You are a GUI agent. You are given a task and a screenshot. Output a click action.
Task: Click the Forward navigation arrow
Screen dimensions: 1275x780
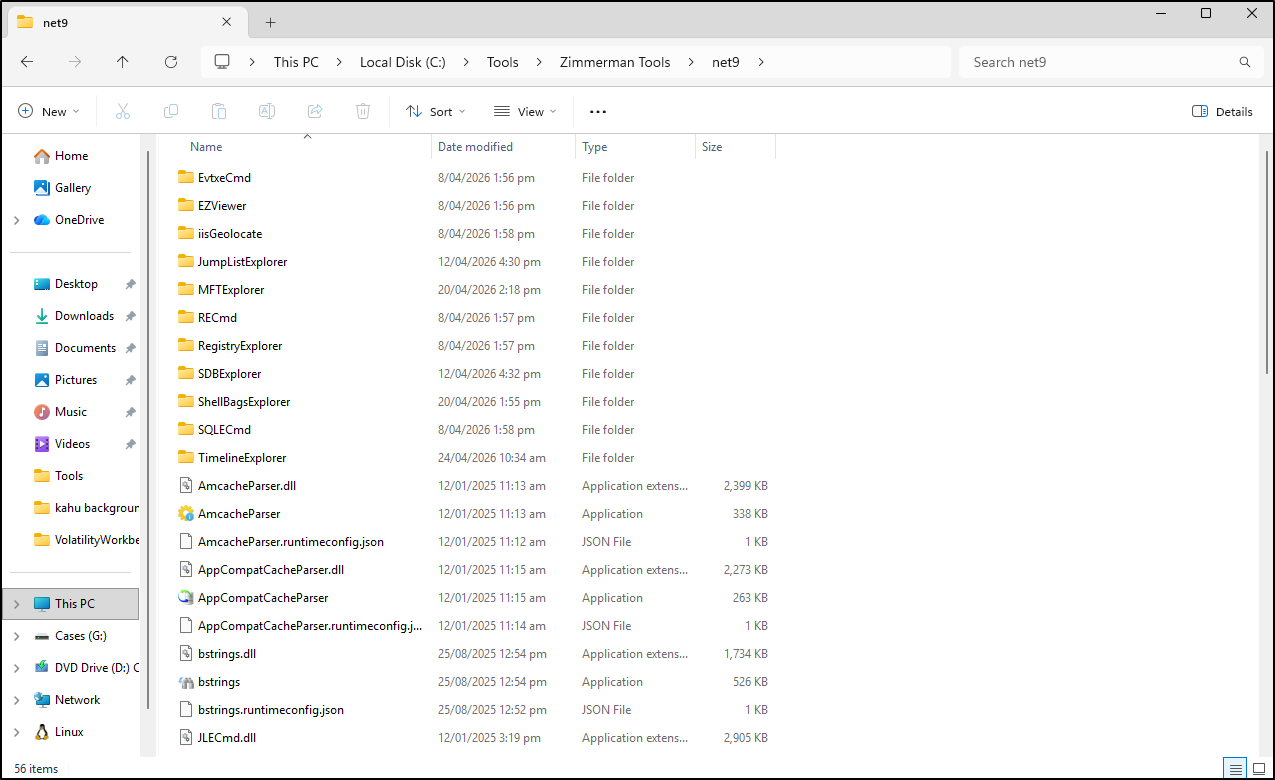(75, 62)
